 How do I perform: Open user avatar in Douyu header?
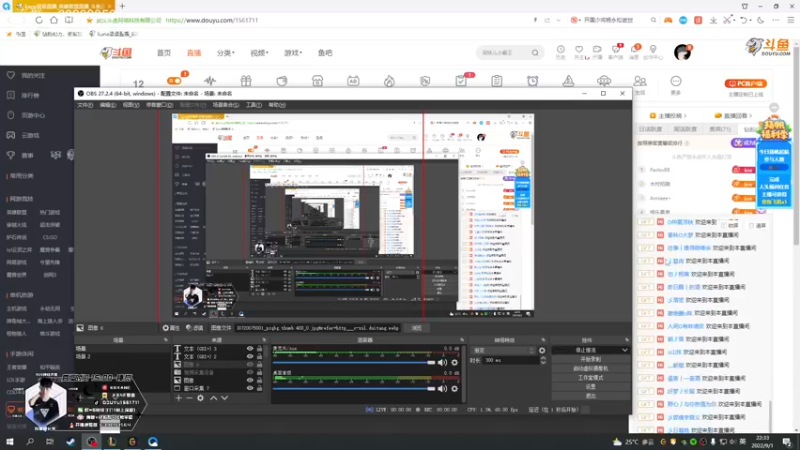682,52
